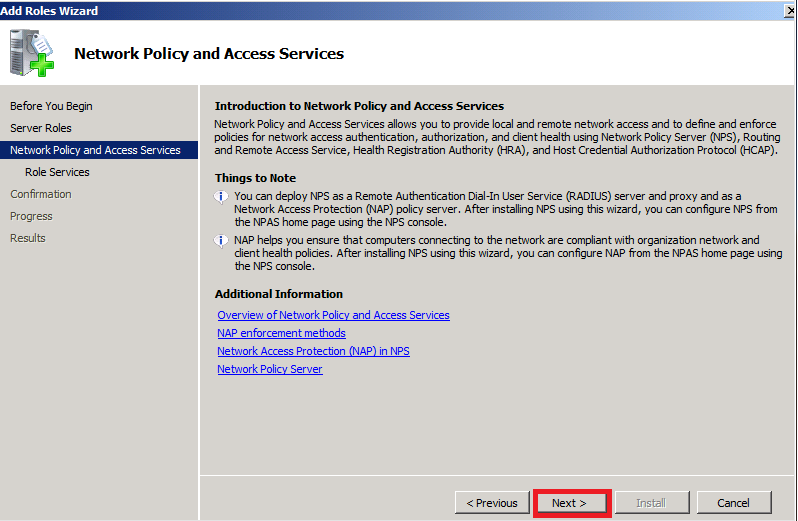Click the Add Roles Wizard title bar

(x=400, y=10)
